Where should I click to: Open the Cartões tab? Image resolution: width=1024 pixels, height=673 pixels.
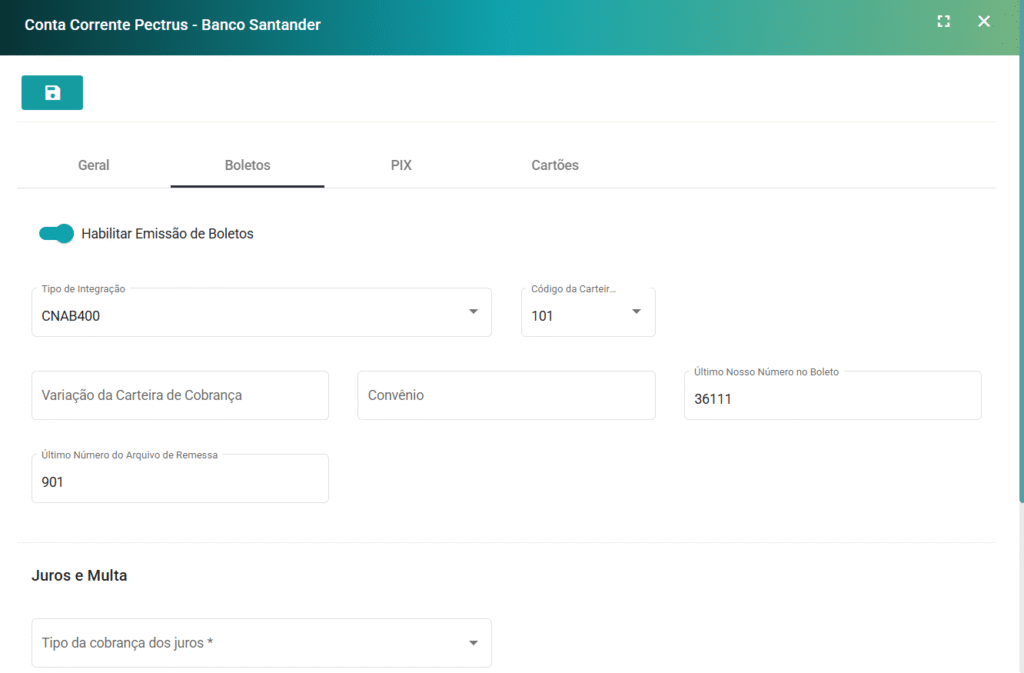tap(555, 165)
